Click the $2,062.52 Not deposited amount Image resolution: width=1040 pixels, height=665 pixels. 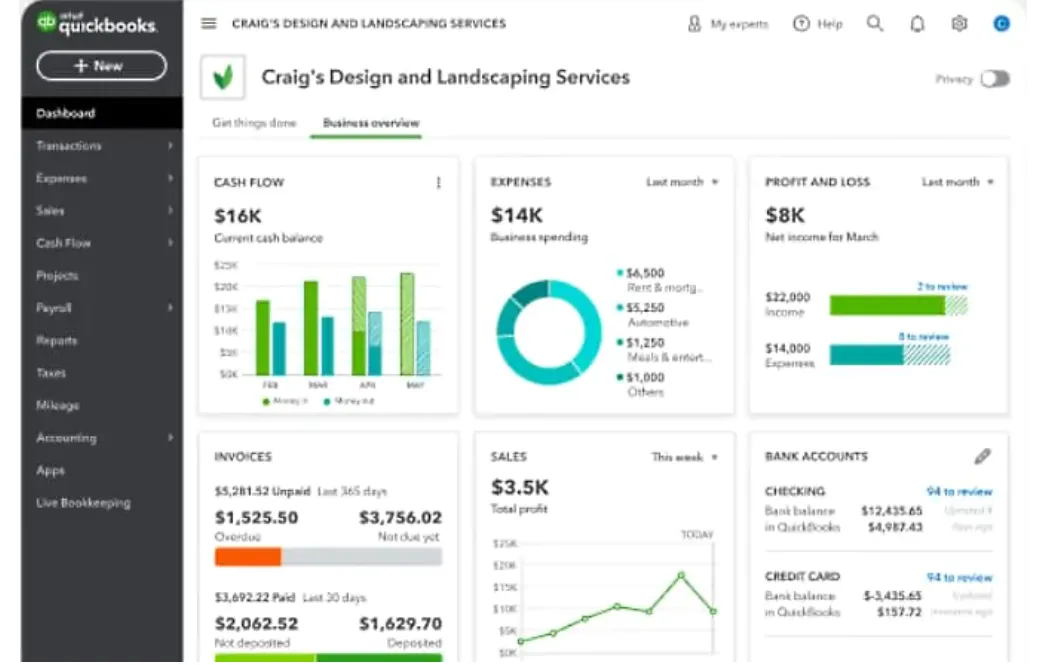tap(256, 624)
